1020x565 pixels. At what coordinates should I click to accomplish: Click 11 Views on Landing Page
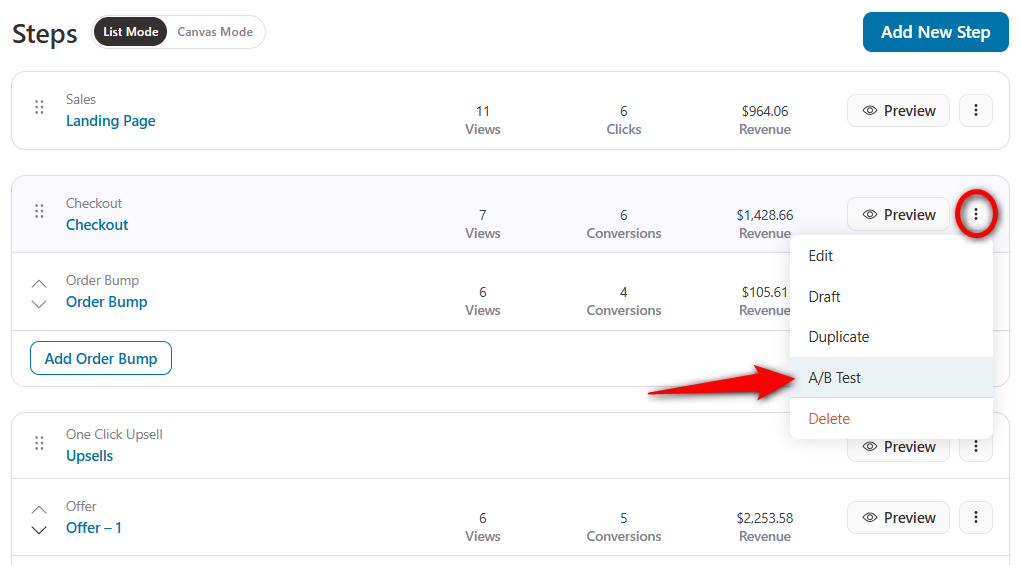483,120
